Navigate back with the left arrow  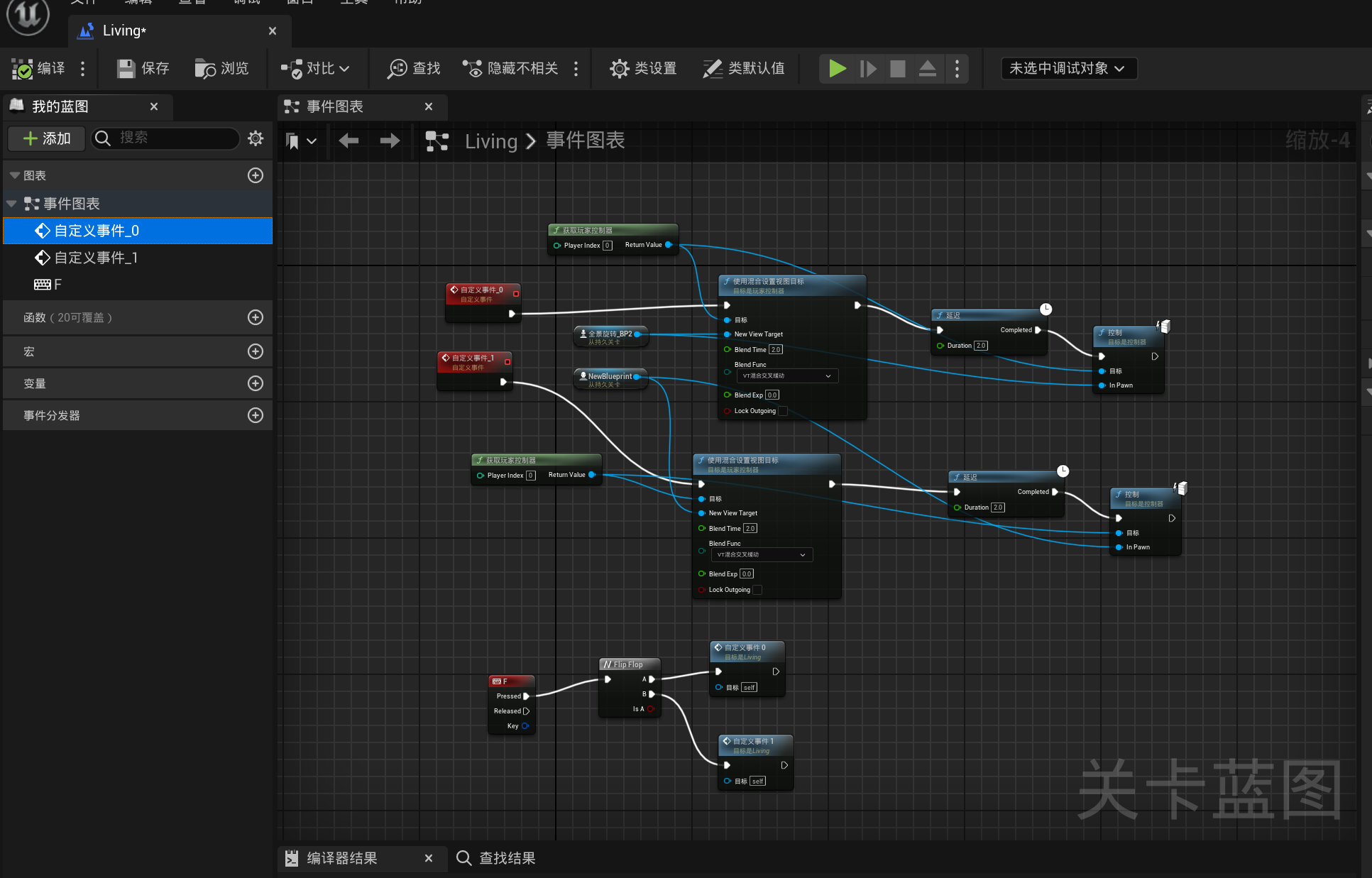click(349, 141)
